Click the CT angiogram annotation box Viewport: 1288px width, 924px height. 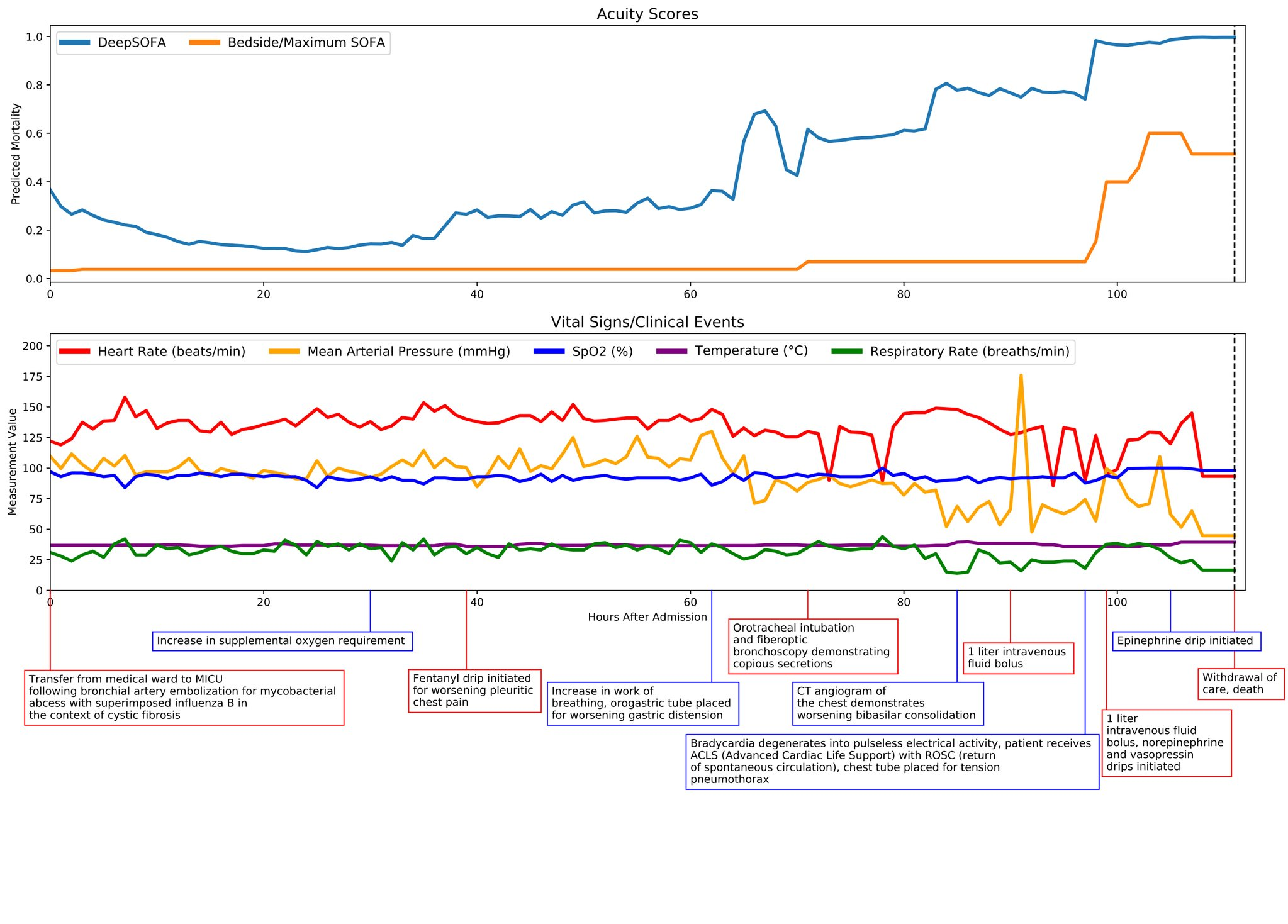point(887,703)
